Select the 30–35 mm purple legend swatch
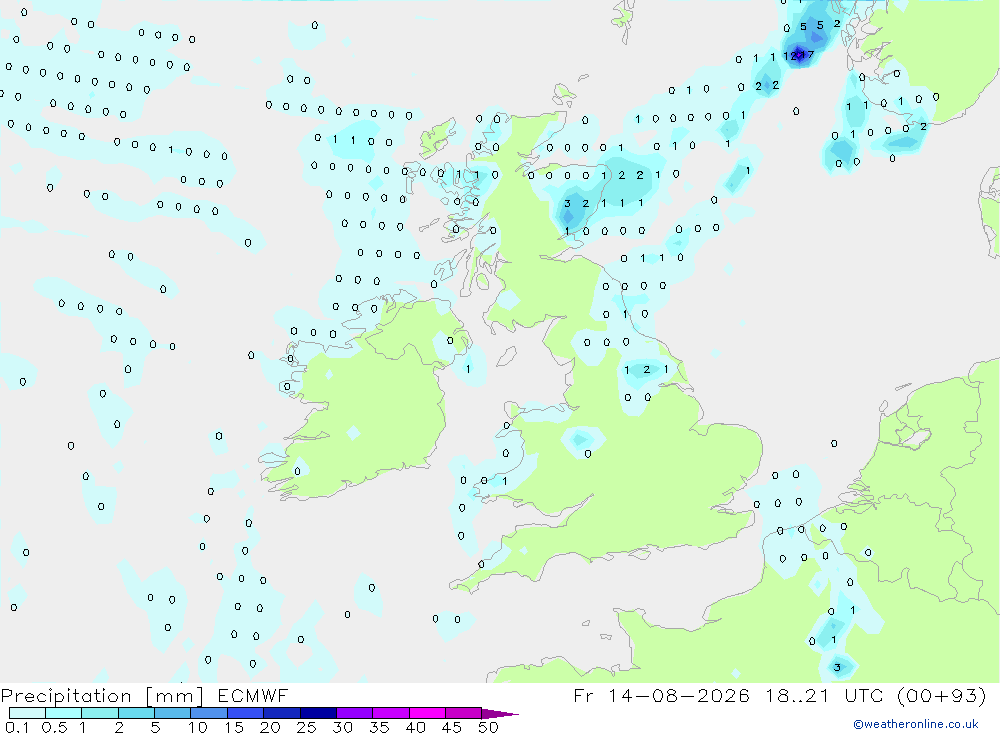Screen dimensions: 1000x733 click(x=354, y=713)
